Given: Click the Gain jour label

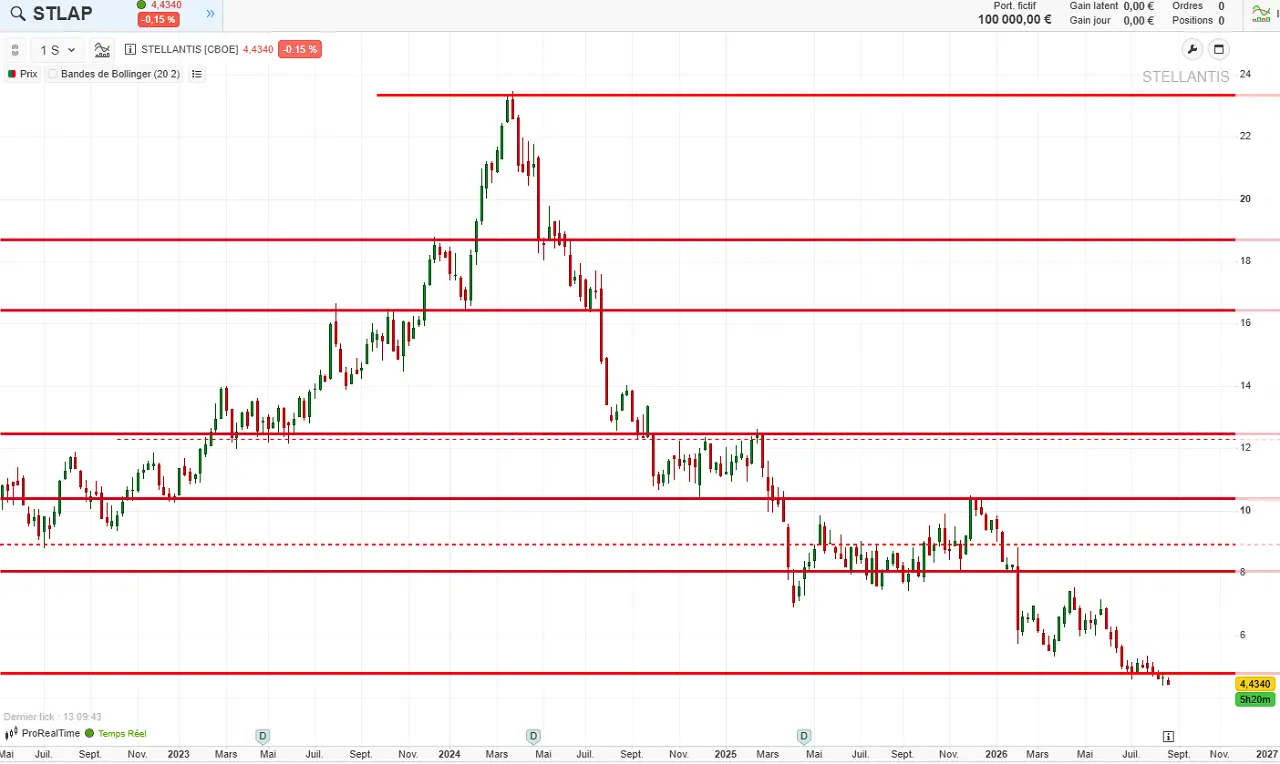Looking at the screenshot, I should [x=1090, y=20].
